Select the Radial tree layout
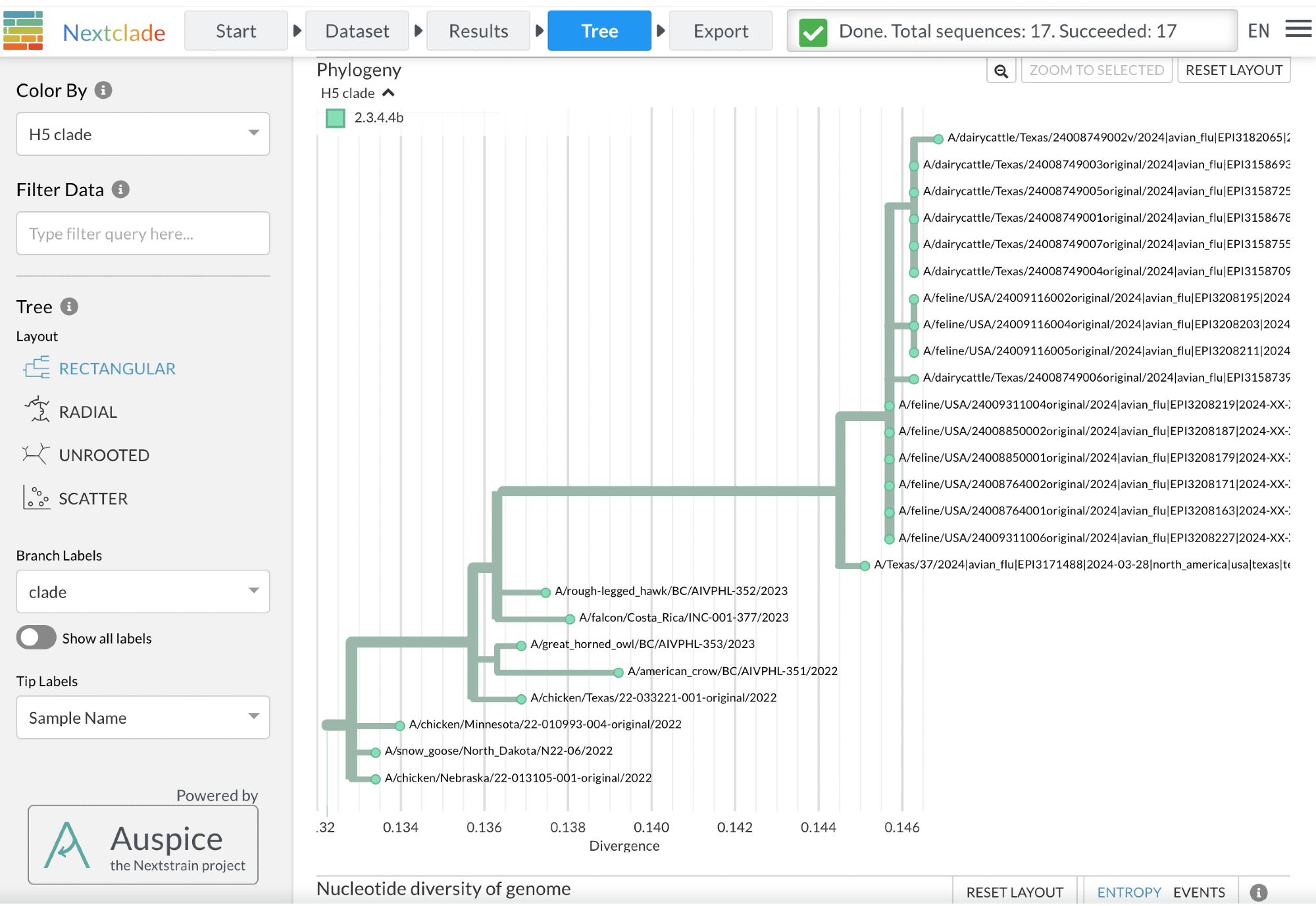This screenshot has height=906, width=1316. coord(88,412)
